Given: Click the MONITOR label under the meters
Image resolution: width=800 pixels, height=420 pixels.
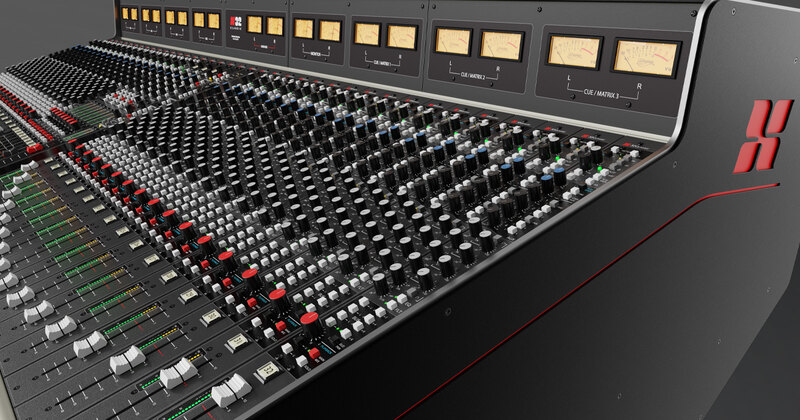Looking at the screenshot, I should point(316,53).
